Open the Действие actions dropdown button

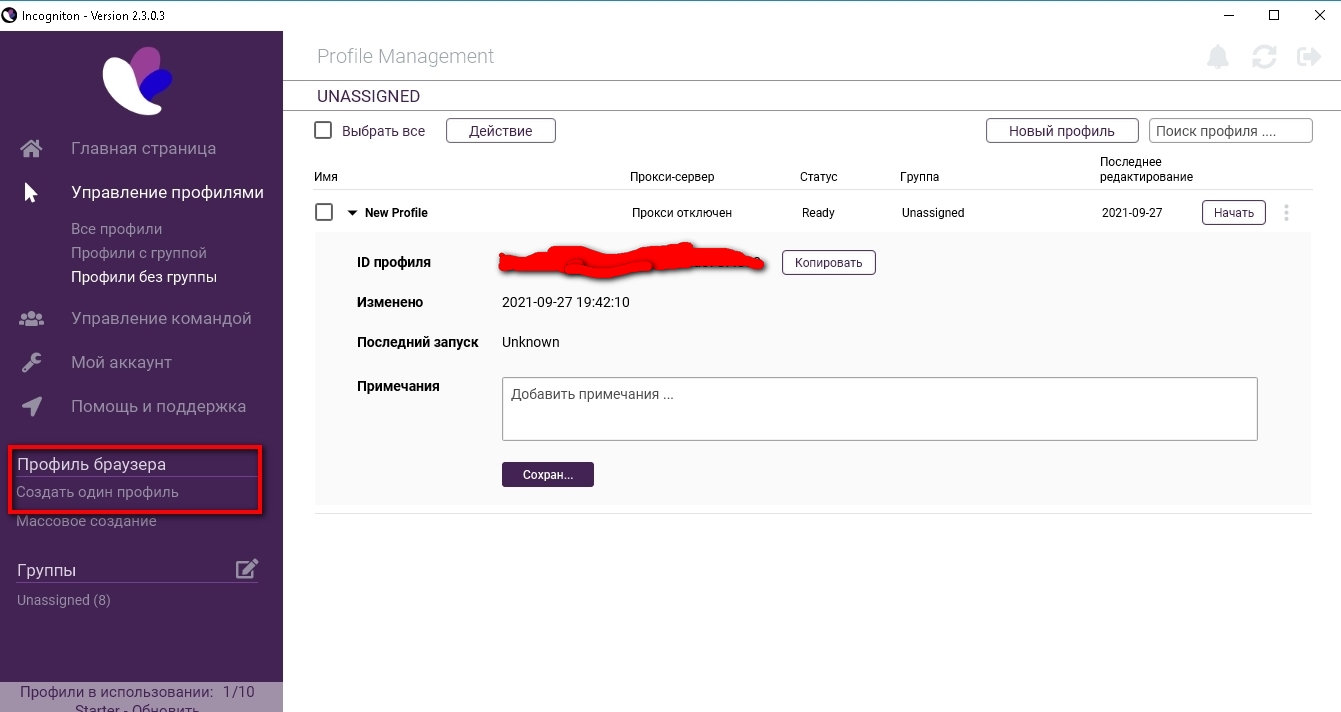click(x=500, y=131)
